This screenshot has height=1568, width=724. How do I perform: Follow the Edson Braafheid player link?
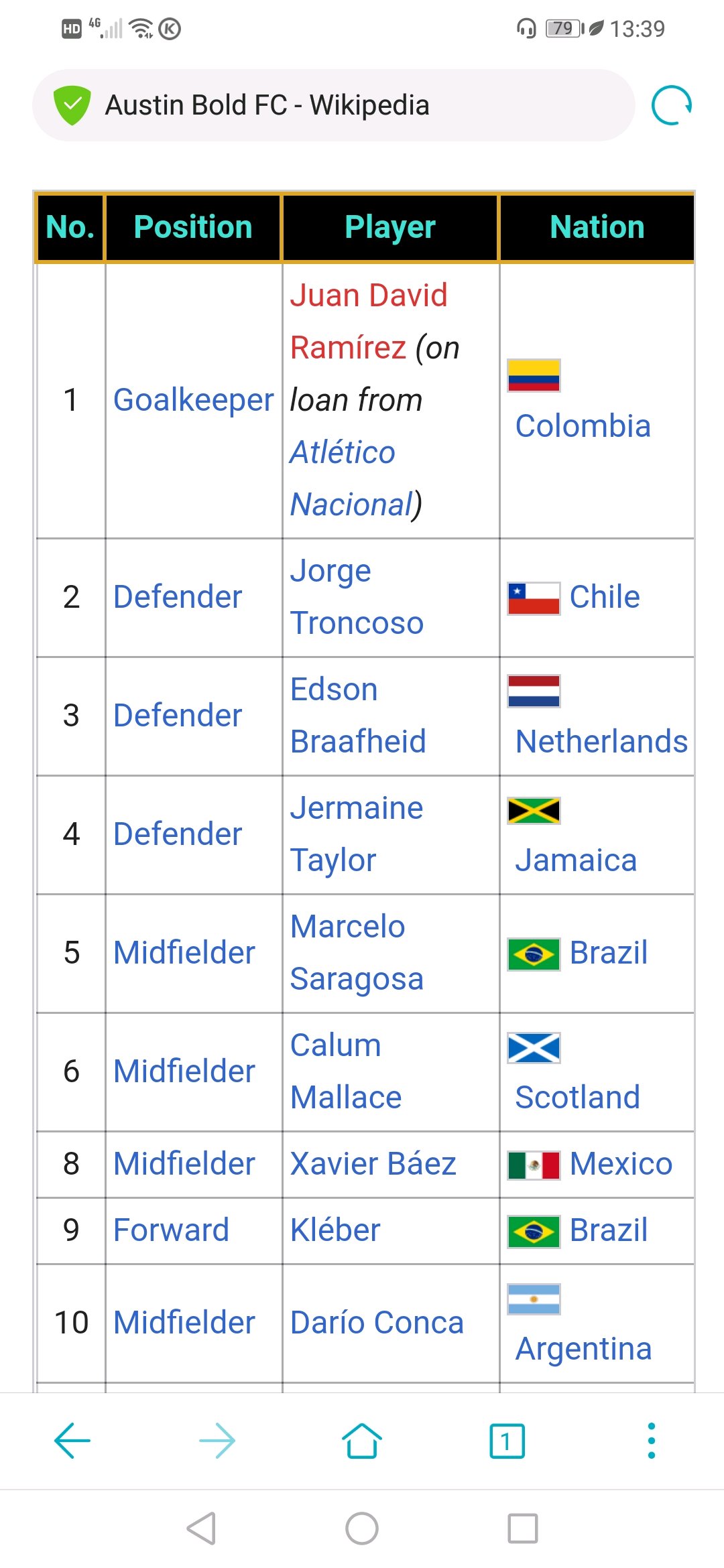[x=358, y=716]
